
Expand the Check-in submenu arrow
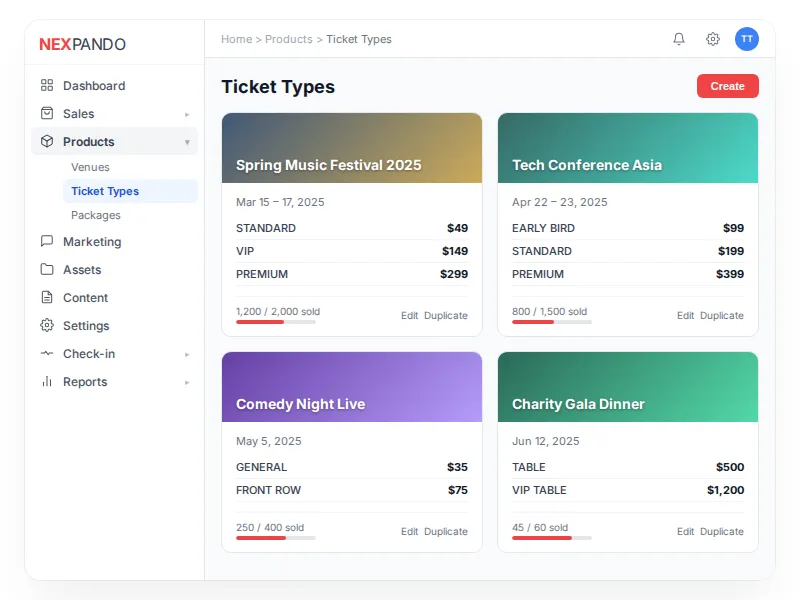pos(187,355)
